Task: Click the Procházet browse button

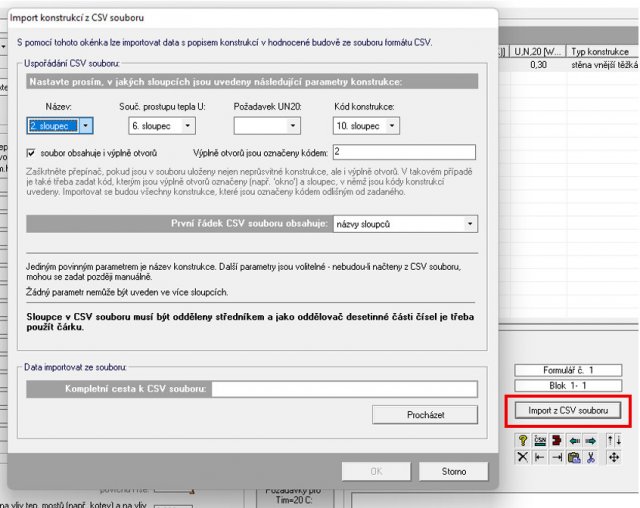Action: (x=425, y=415)
